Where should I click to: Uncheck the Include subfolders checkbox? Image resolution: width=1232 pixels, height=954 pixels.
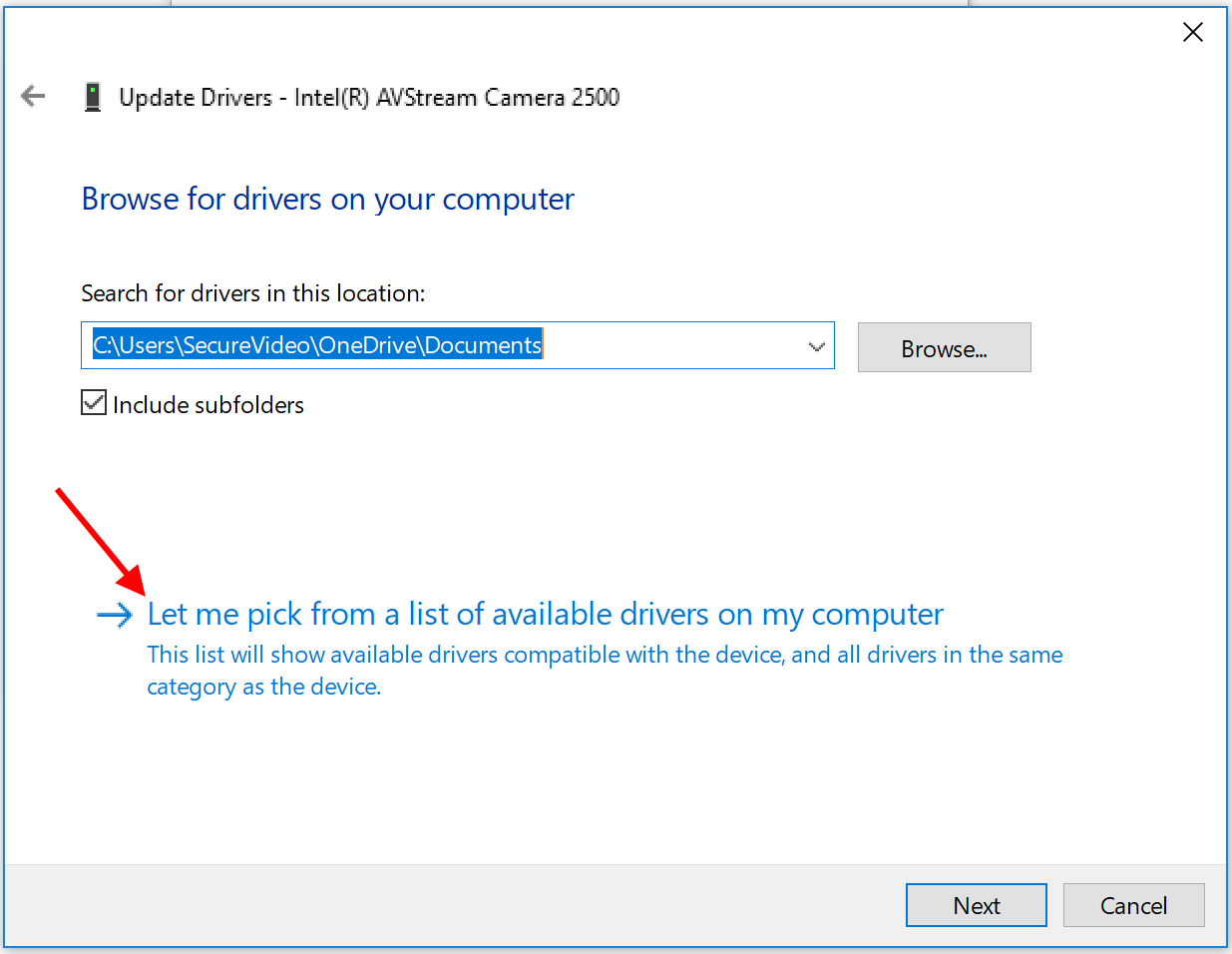tap(94, 403)
